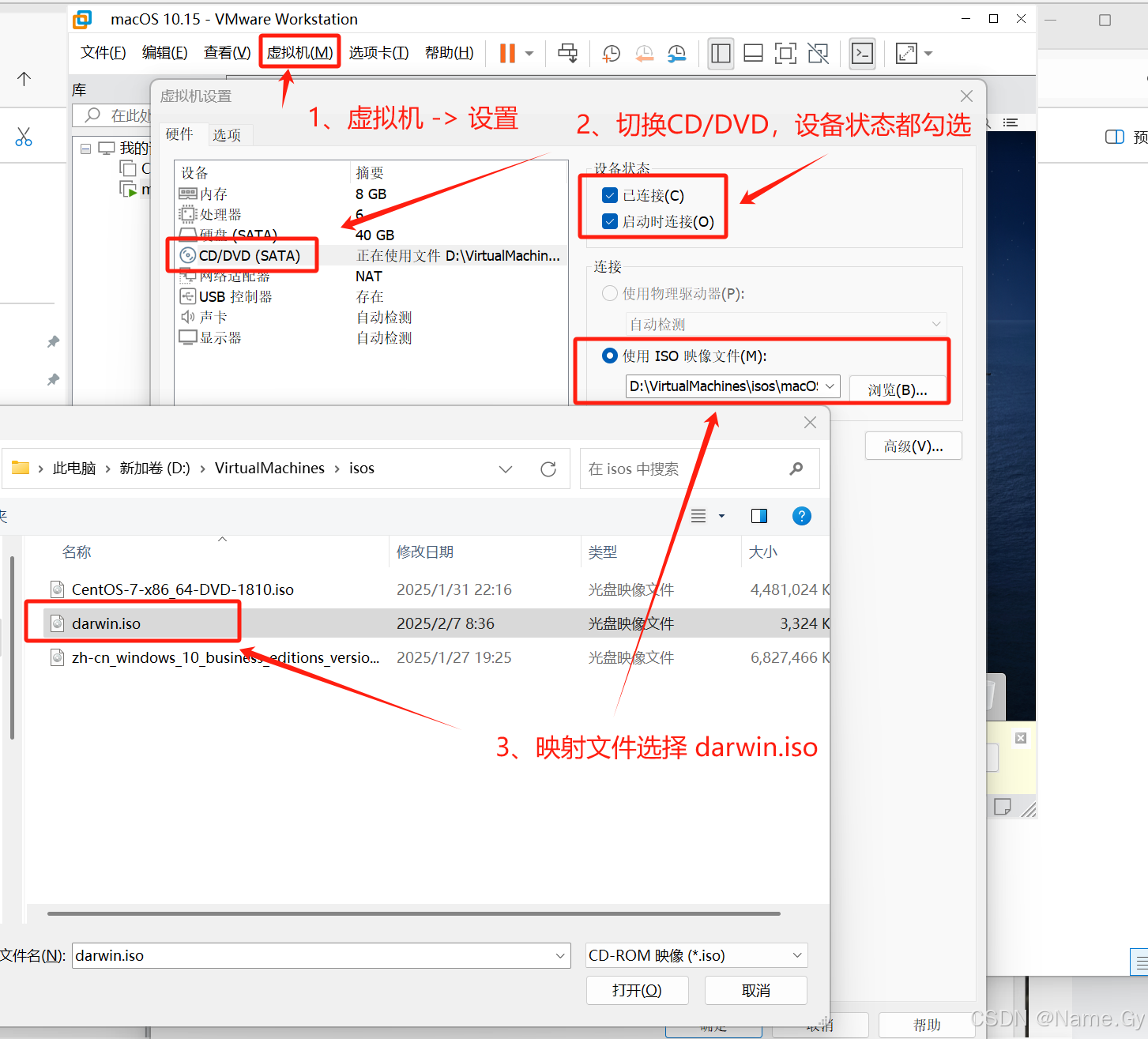Sort files by 名称 column header
1148x1039 pixels.
77,552
